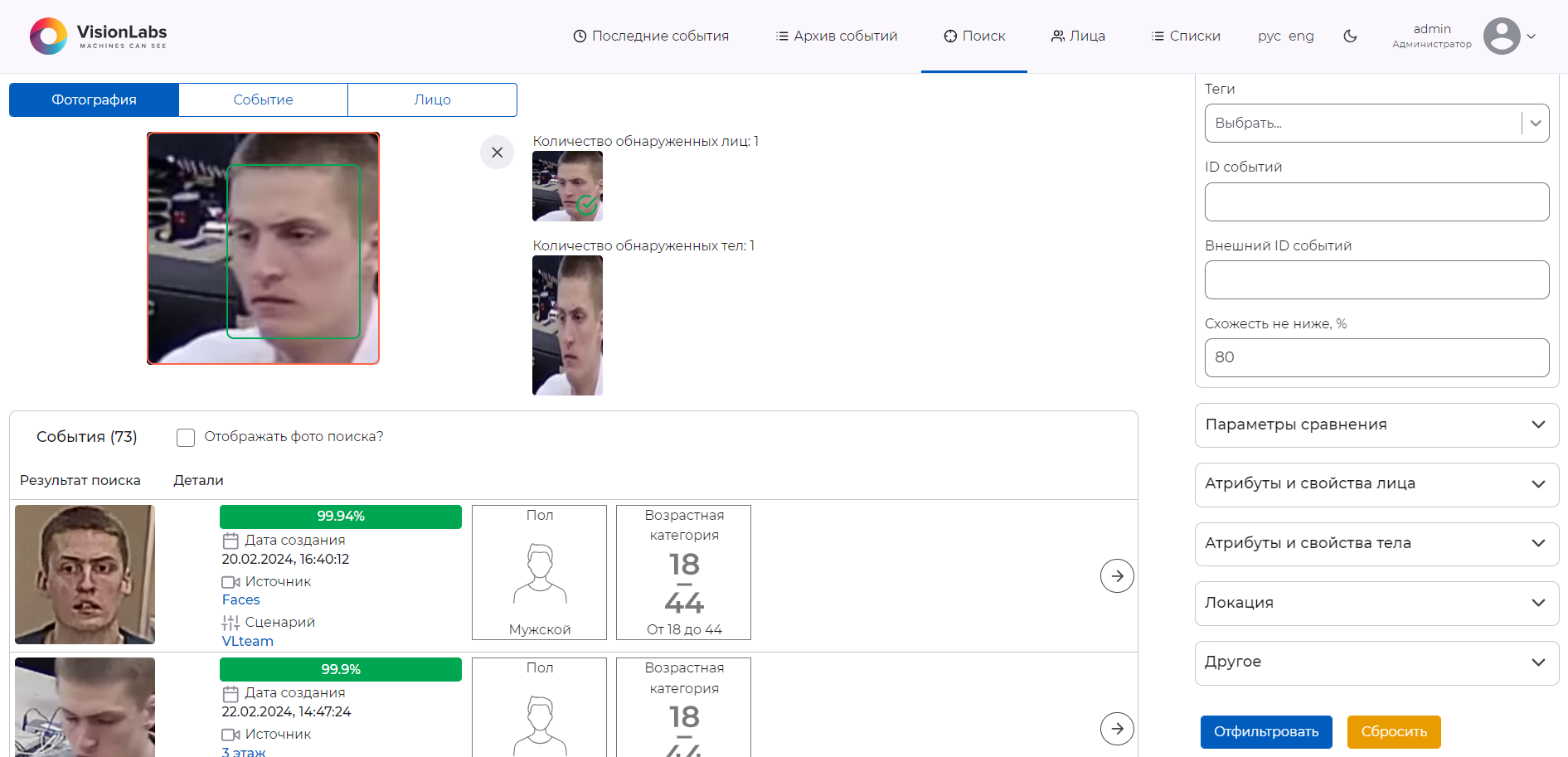Viewport: 1568px width, 757px height.
Task: Click the list icon beside Архив событий
Action: [x=782, y=36]
